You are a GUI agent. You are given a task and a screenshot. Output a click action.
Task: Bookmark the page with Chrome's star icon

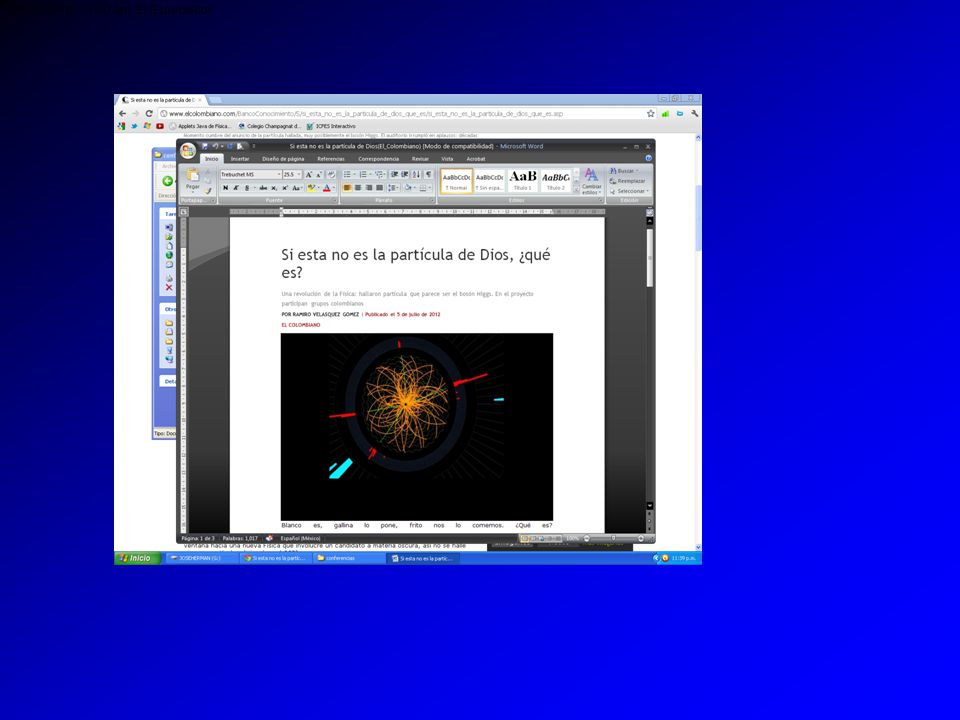tap(650, 113)
